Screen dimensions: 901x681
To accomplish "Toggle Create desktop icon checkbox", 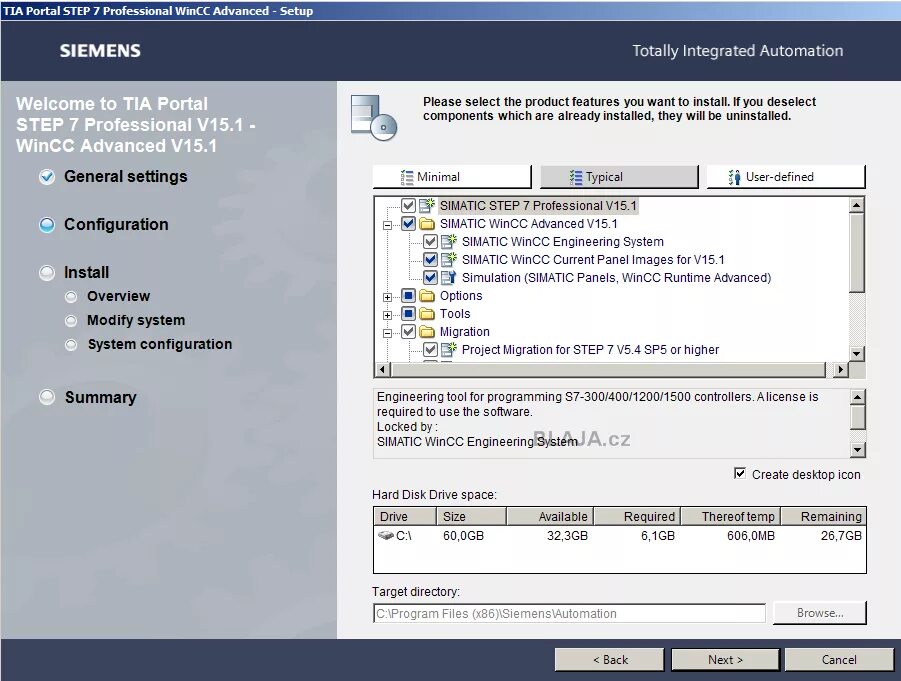I will coord(740,474).
